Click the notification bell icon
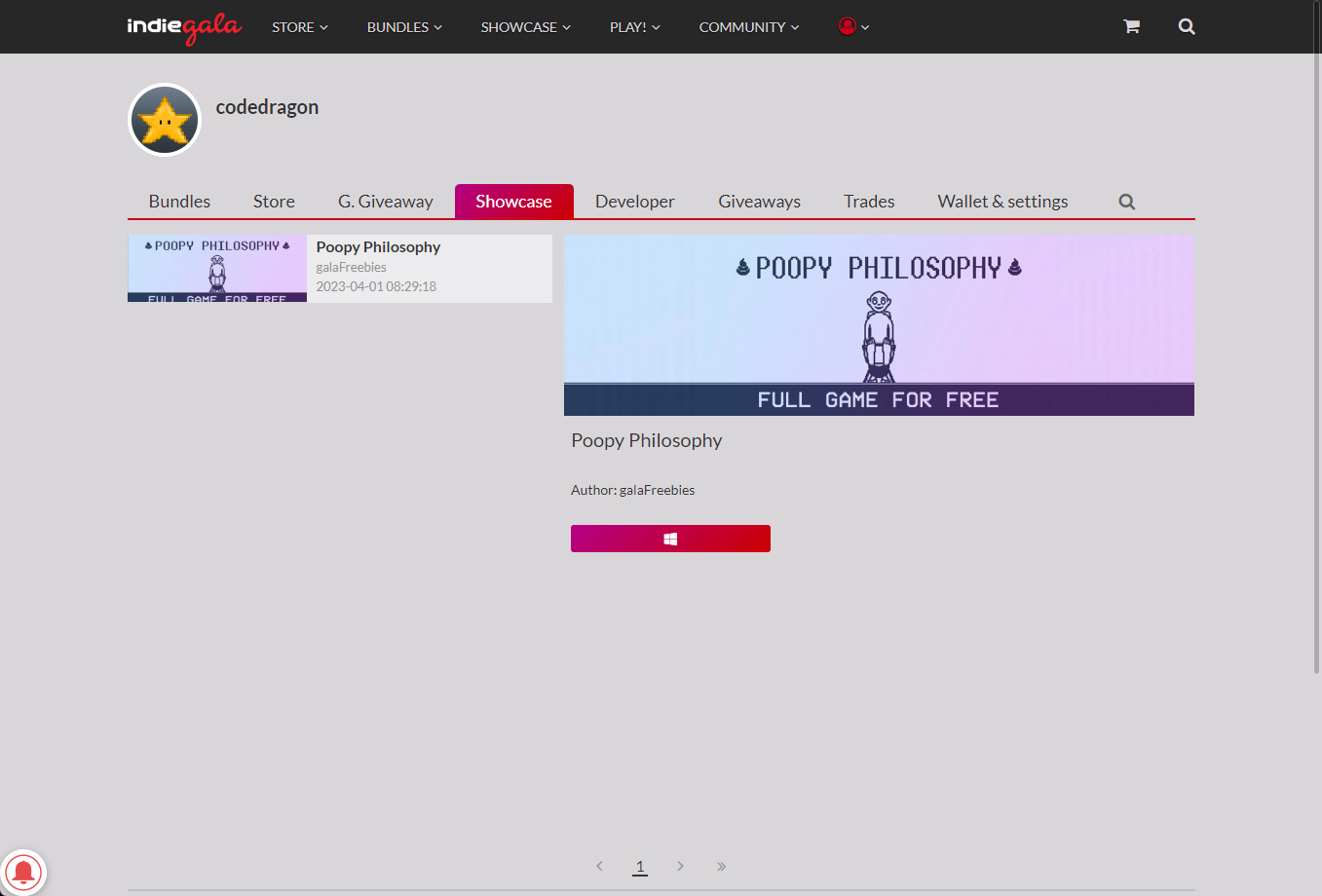 tap(23, 872)
